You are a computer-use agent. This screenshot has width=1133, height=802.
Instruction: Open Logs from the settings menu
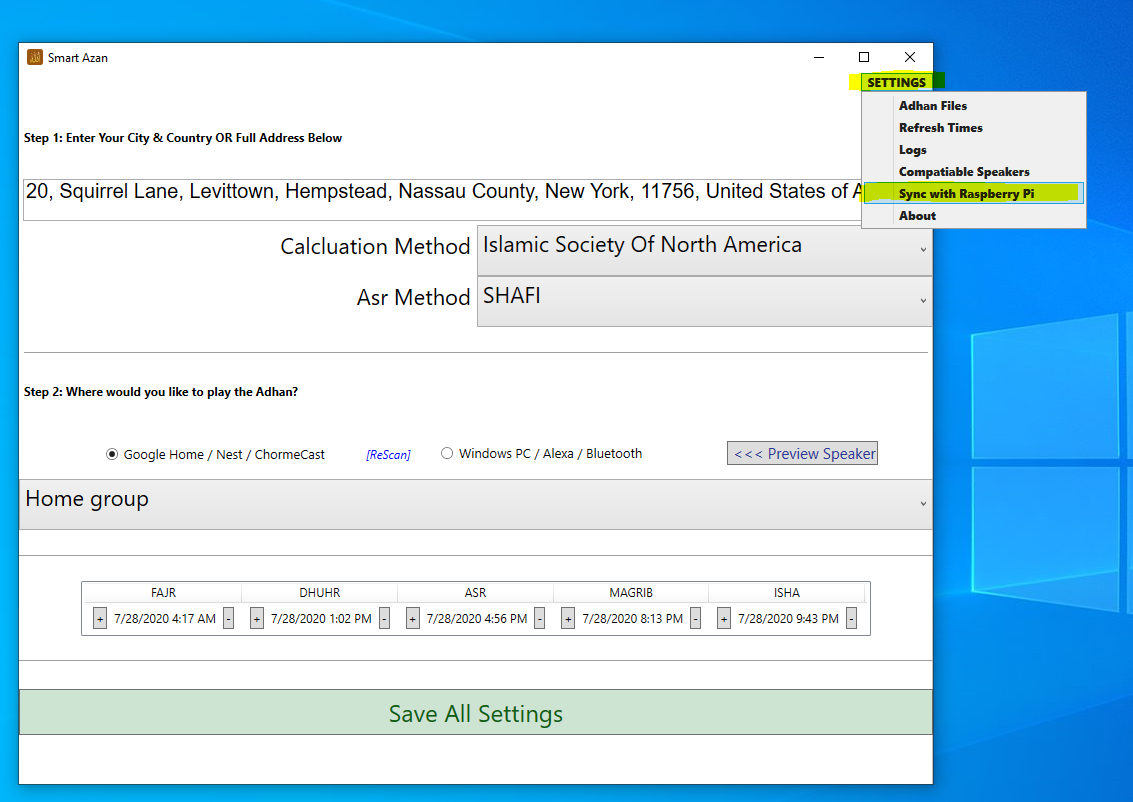(x=913, y=150)
